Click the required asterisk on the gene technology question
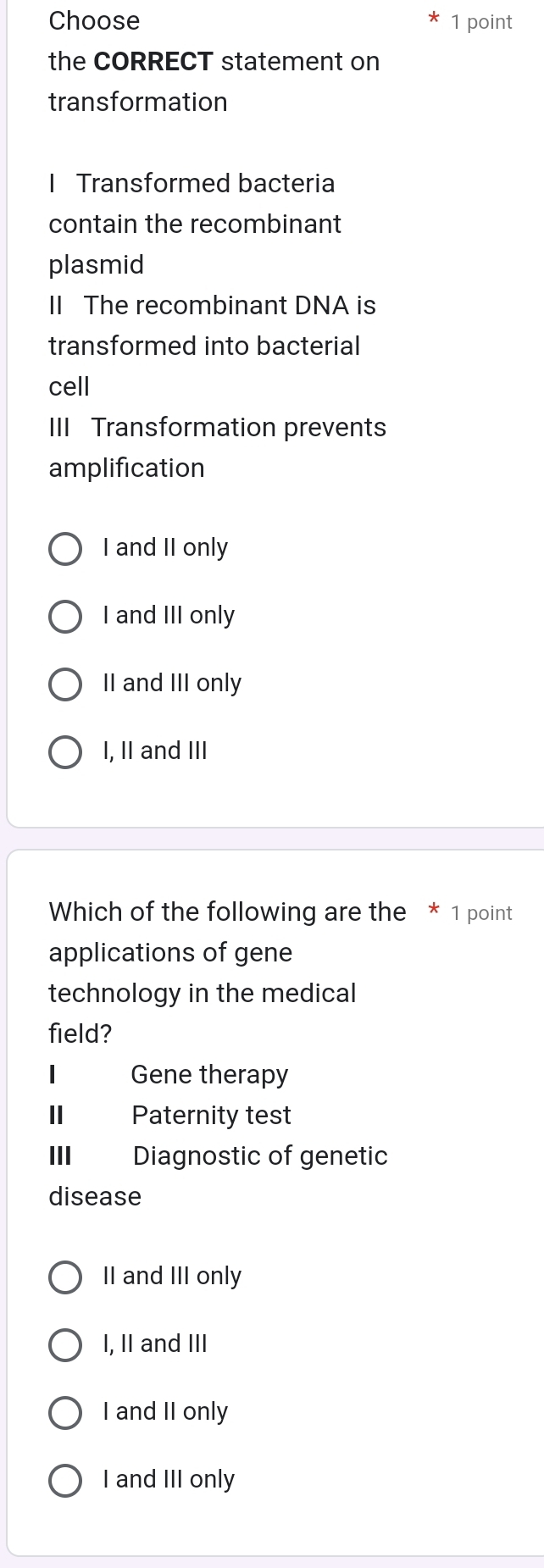Viewport: 544px width, 1568px height. pos(433,911)
